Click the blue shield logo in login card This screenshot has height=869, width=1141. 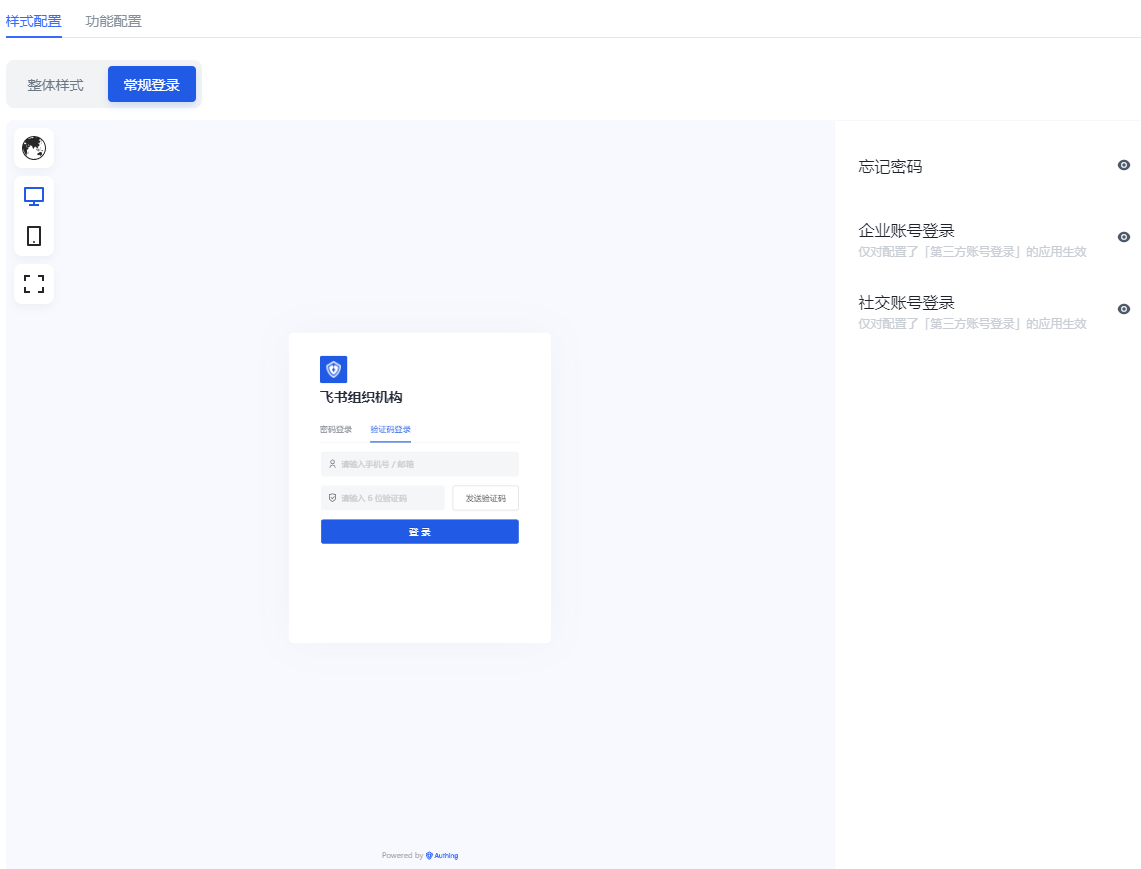point(333,369)
